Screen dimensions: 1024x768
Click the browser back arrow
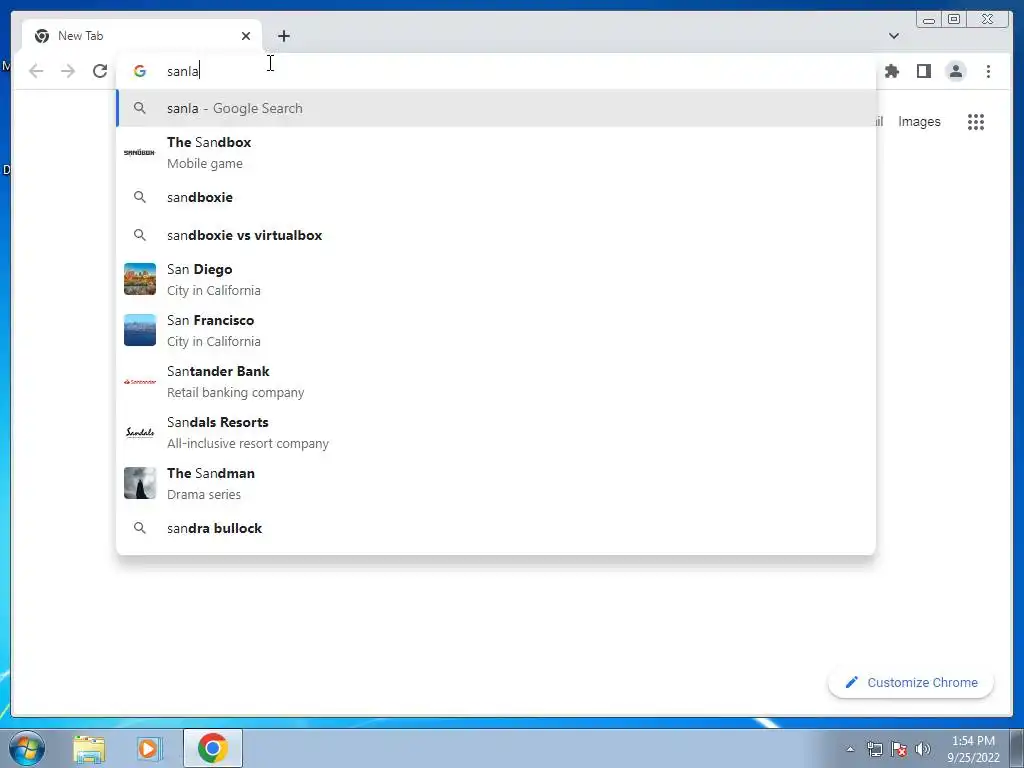point(36,71)
